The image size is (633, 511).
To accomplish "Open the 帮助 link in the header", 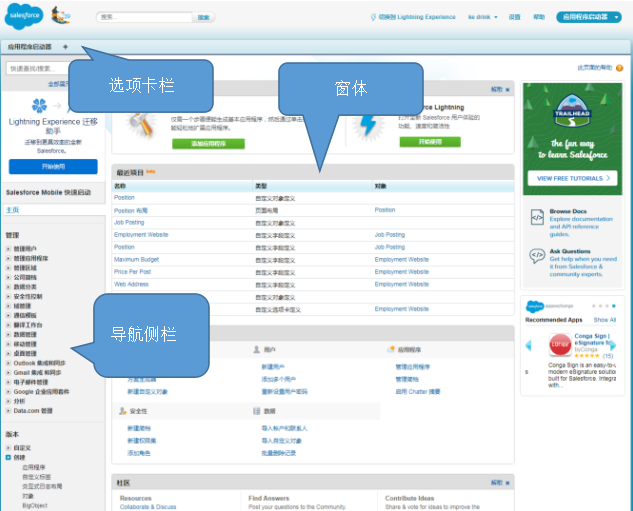I will click(539, 17).
